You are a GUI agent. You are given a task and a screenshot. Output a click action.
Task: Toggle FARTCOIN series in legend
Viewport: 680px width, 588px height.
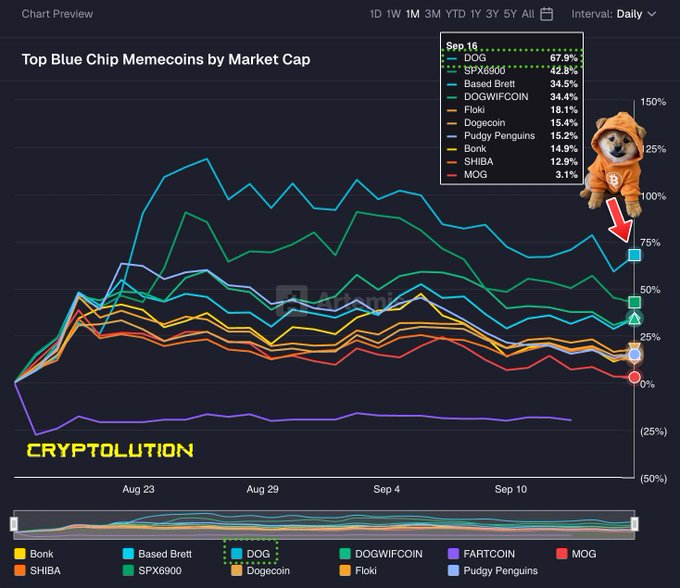click(x=481, y=554)
